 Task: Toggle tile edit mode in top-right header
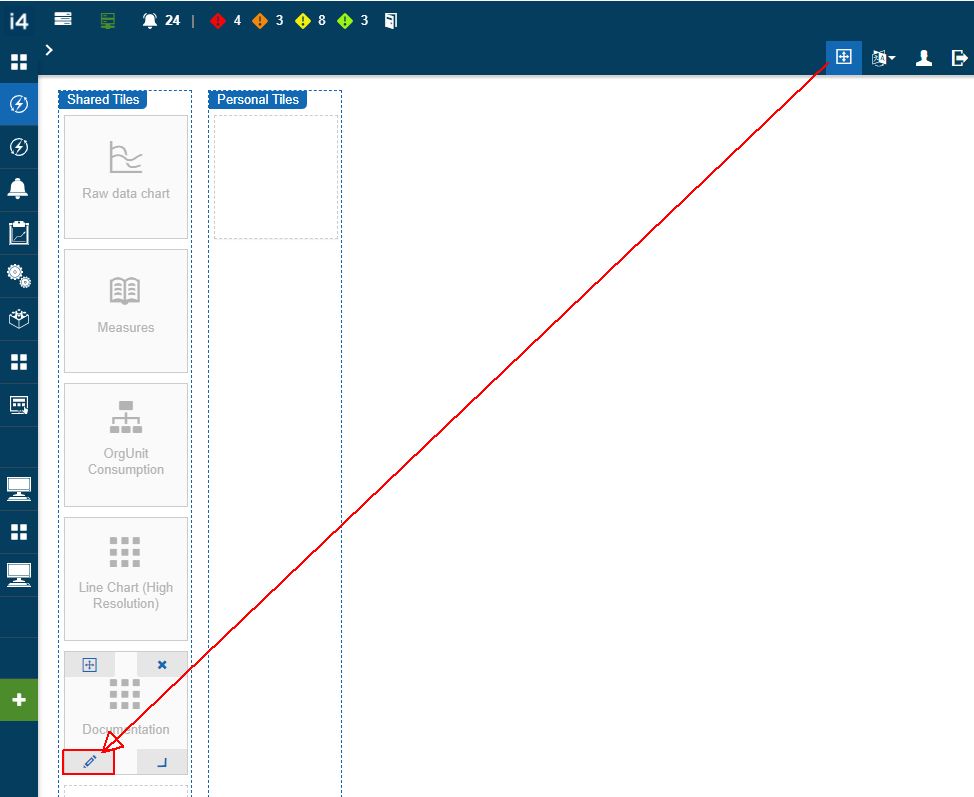click(843, 58)
